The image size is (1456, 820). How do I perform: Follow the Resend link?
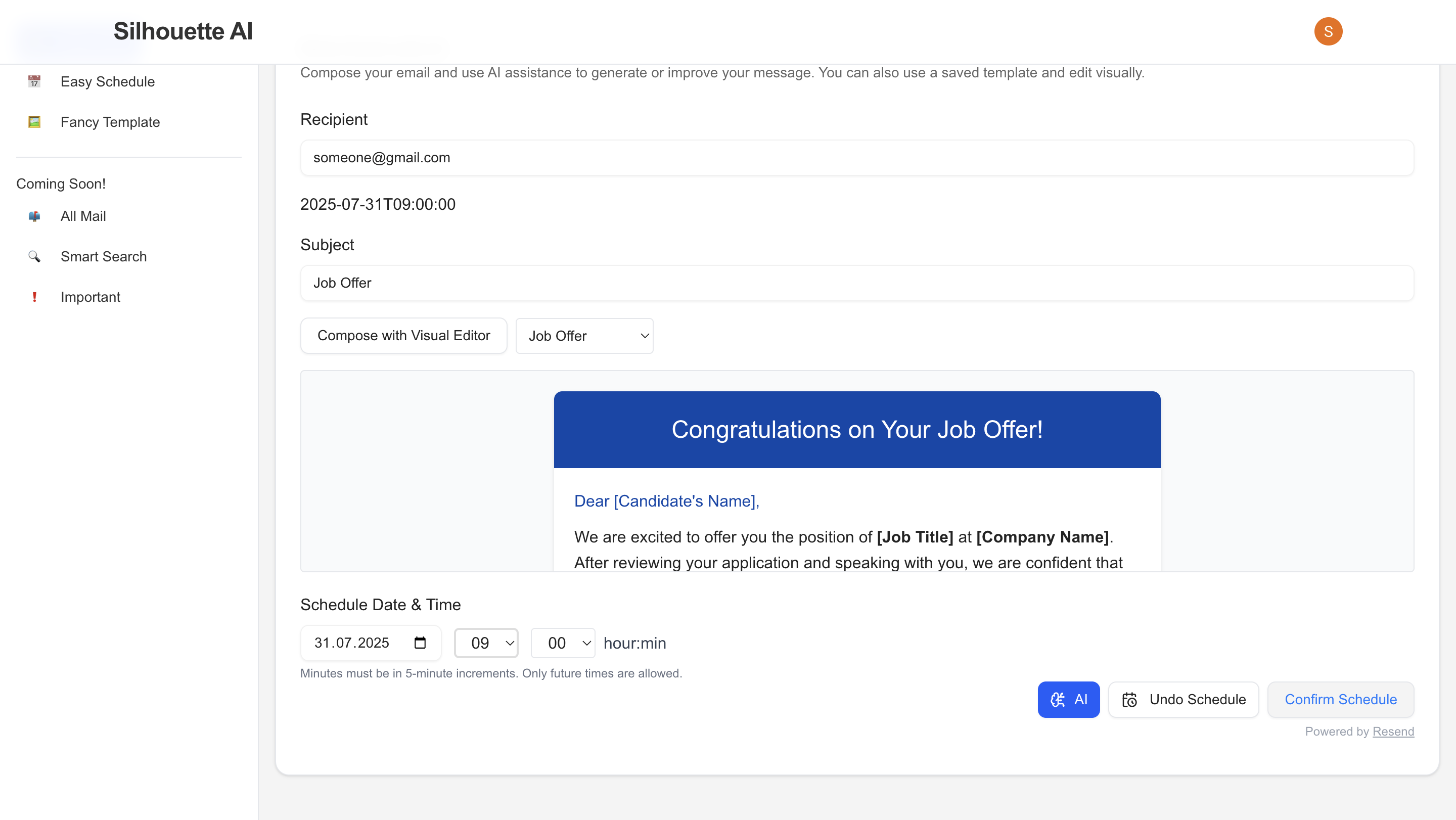(1393, 731)
